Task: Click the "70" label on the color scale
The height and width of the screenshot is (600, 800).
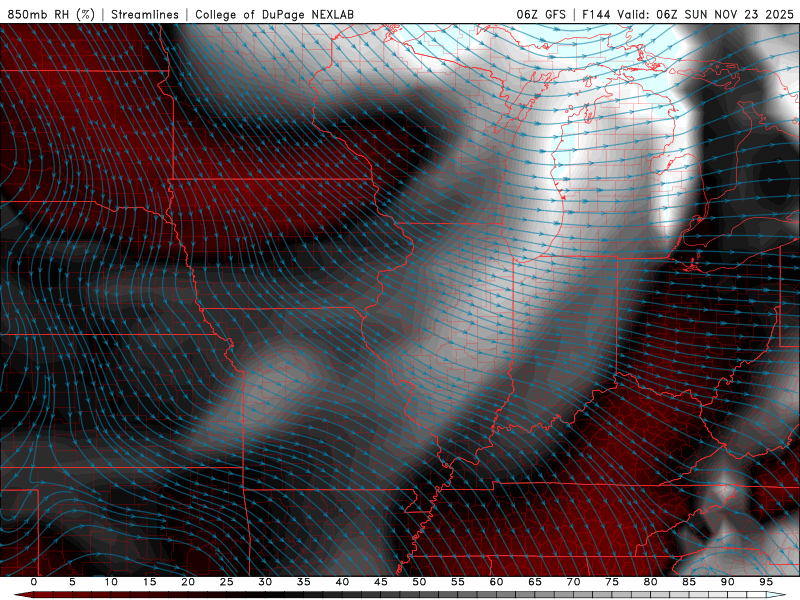Action: (573, 582)
